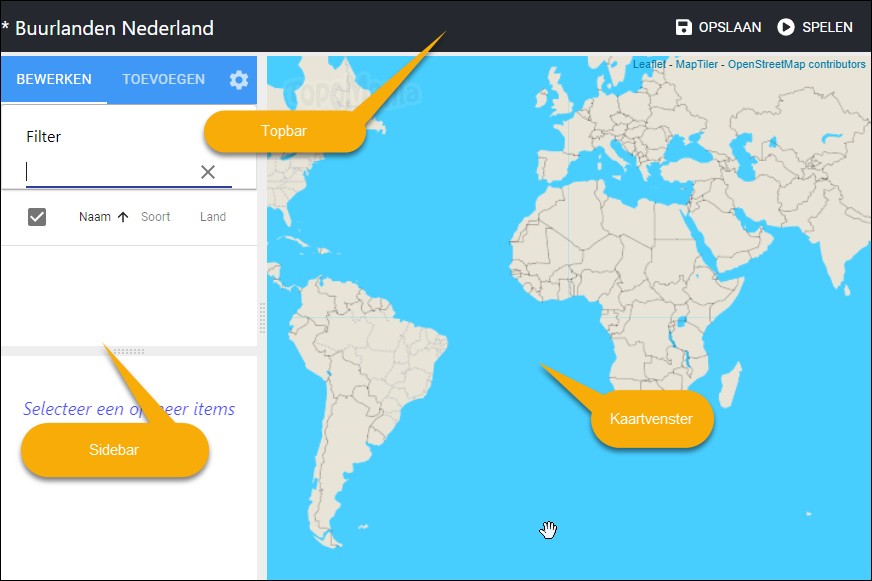Focus the Filter text field
Screen dimensions: 872x581
click(x=110, y=172)
